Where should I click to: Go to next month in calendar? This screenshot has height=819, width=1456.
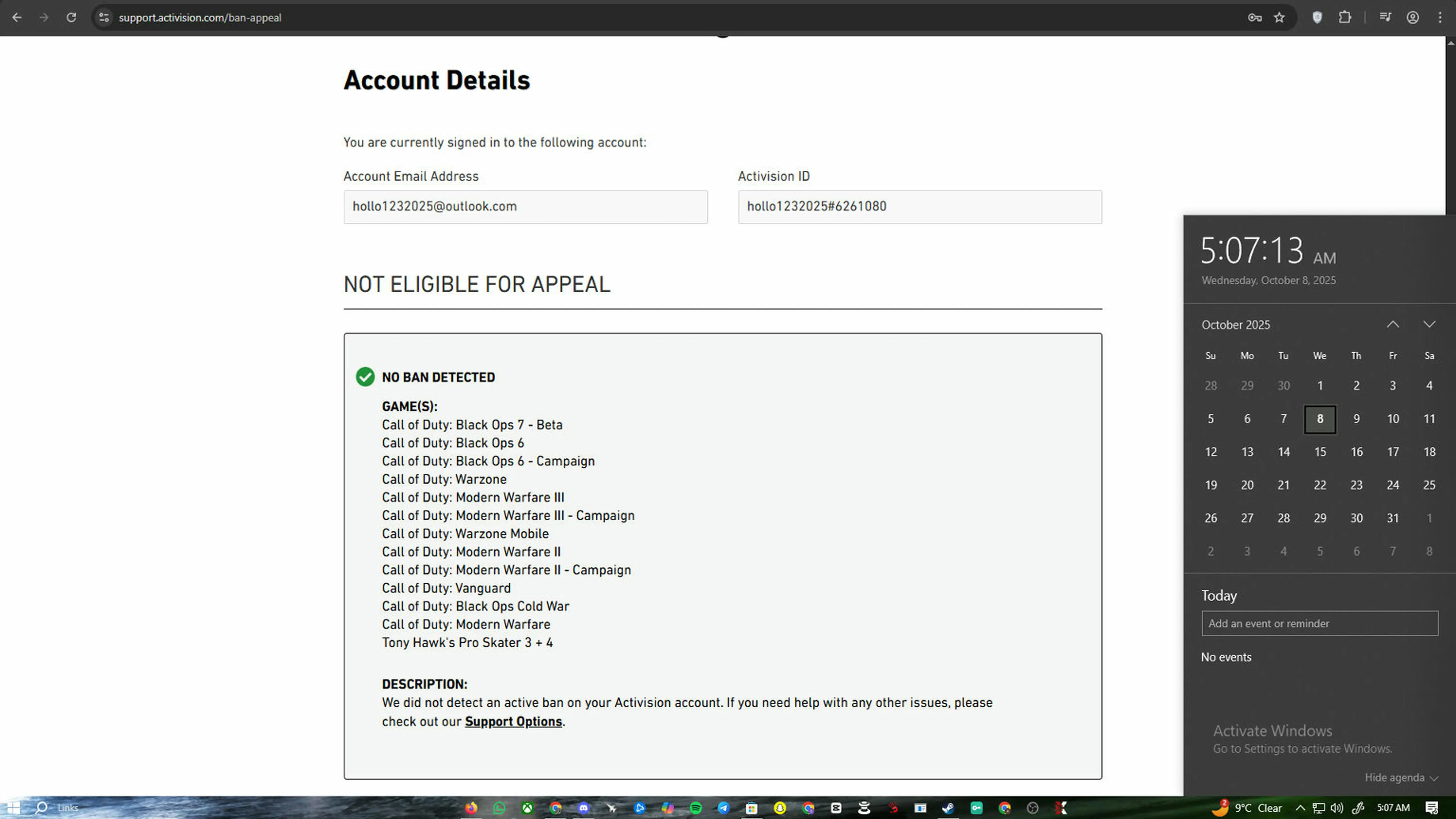coord(1429,324)
